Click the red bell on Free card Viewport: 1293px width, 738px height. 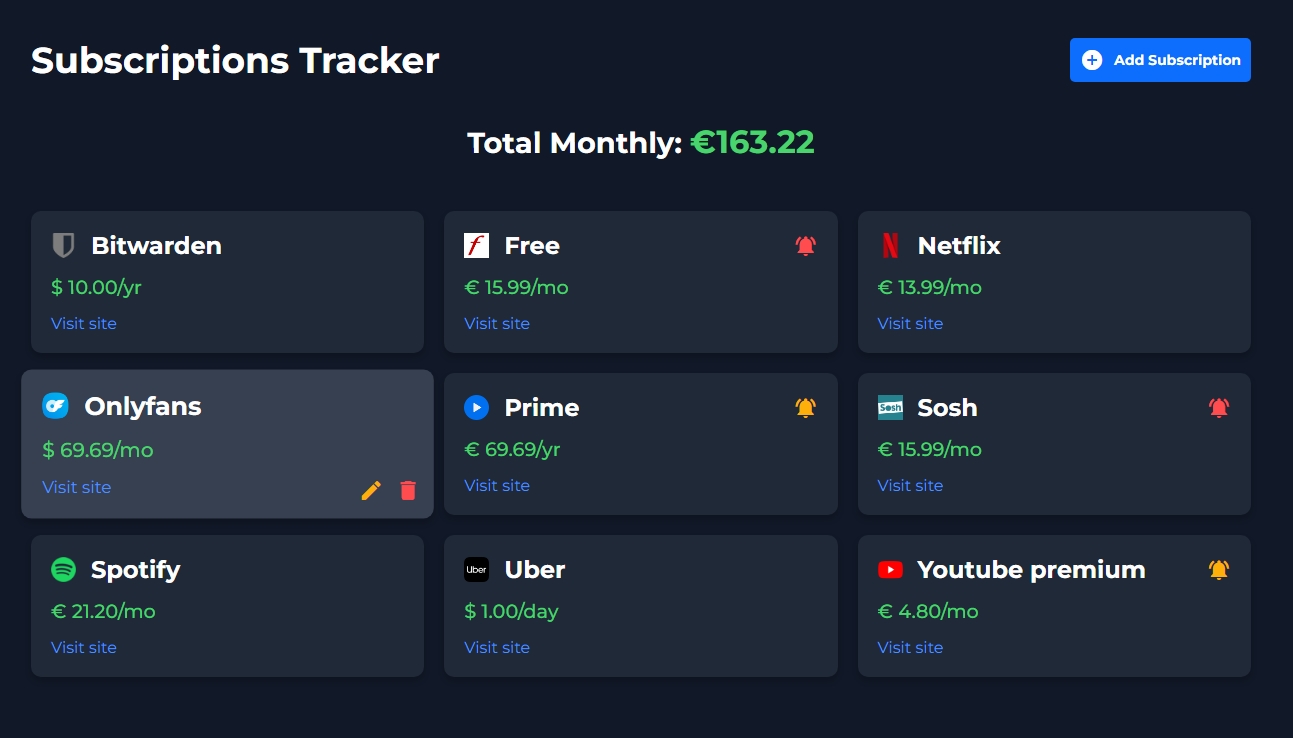pyautogui.click(x=805, y=245)
